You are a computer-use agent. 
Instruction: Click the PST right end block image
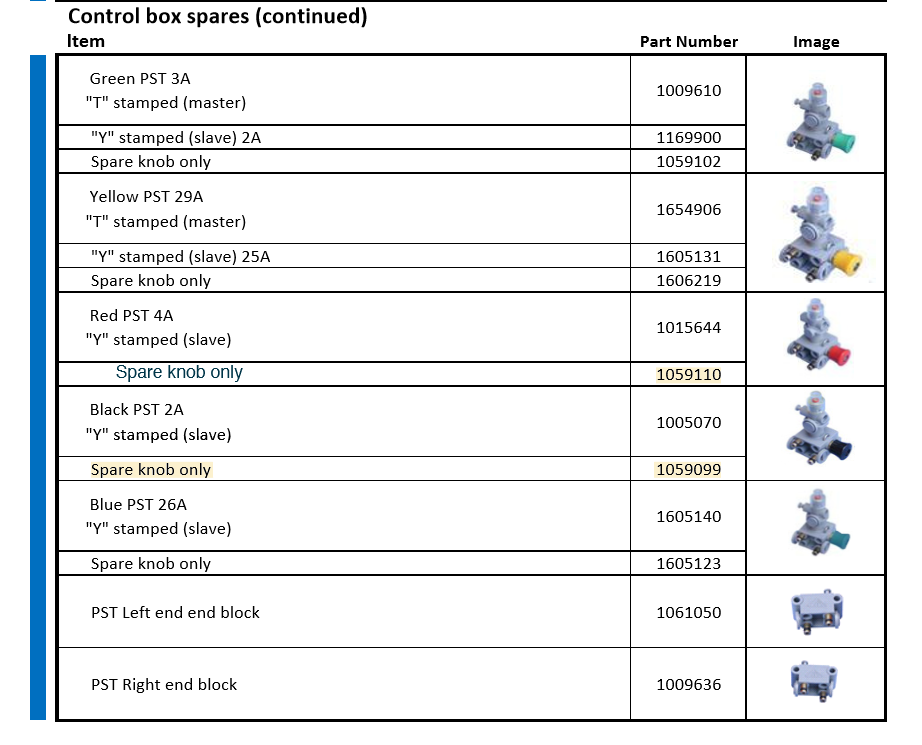tap(814, 682)
